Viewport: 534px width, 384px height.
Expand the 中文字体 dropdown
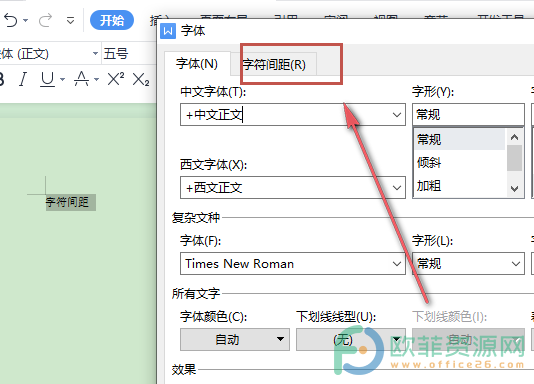coord(397,115)
